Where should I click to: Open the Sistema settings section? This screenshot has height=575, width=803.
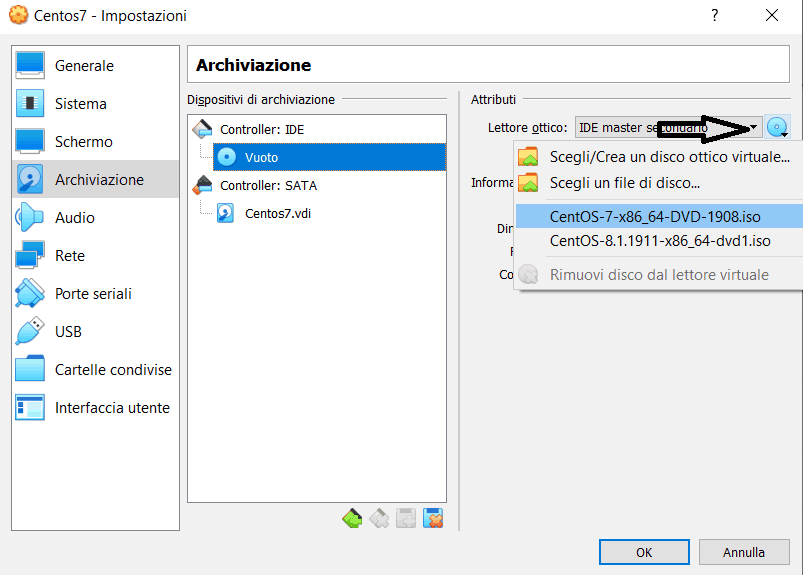pos(95,103)
